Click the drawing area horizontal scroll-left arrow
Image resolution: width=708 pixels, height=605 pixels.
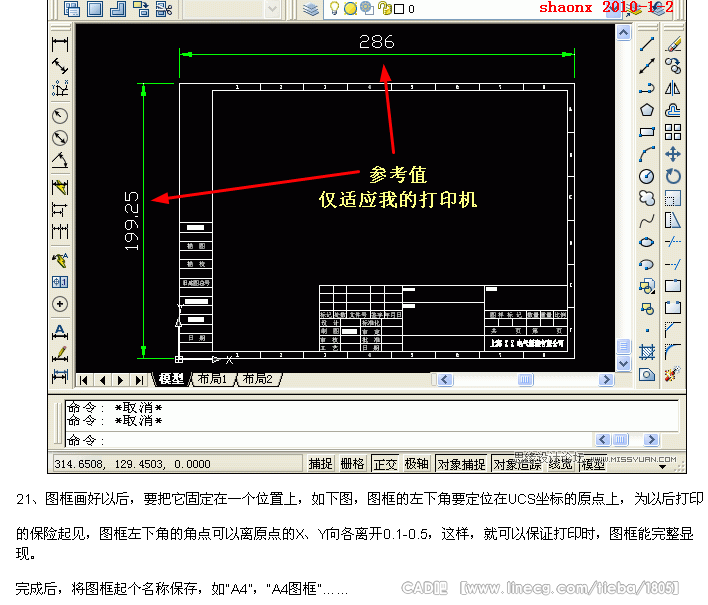click(x=445, y=379)
